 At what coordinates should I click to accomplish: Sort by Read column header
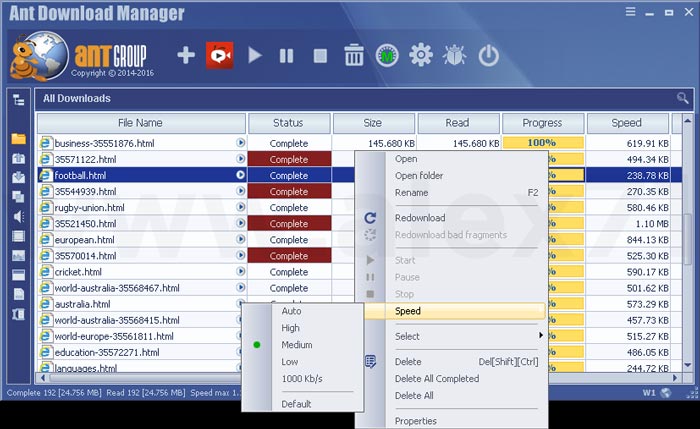tap(458, 123)
